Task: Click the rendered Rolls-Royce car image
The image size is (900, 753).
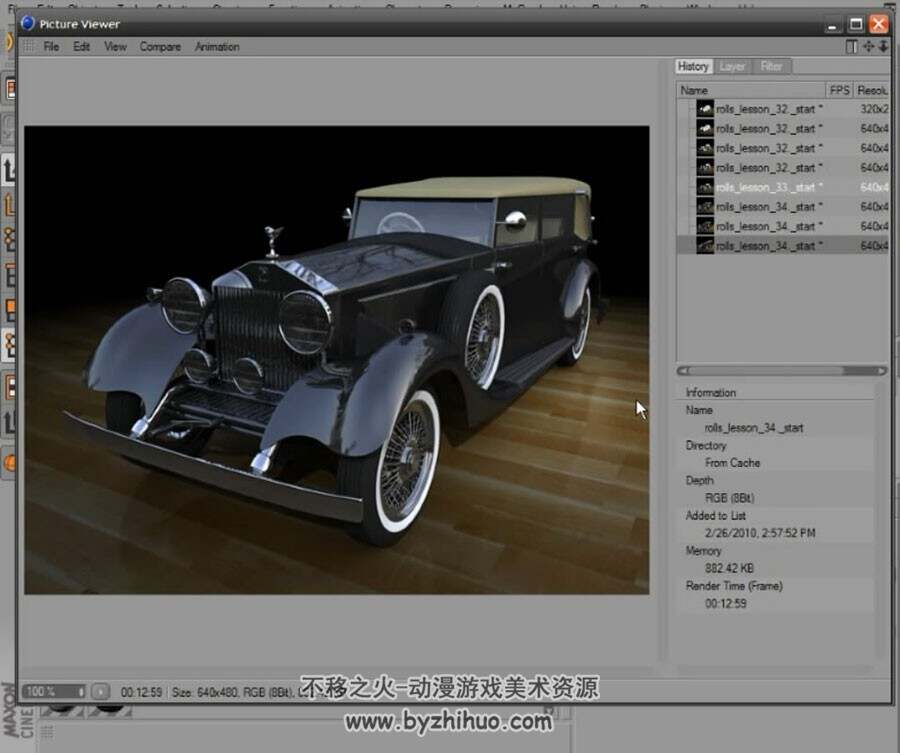Action: point(336,360)
